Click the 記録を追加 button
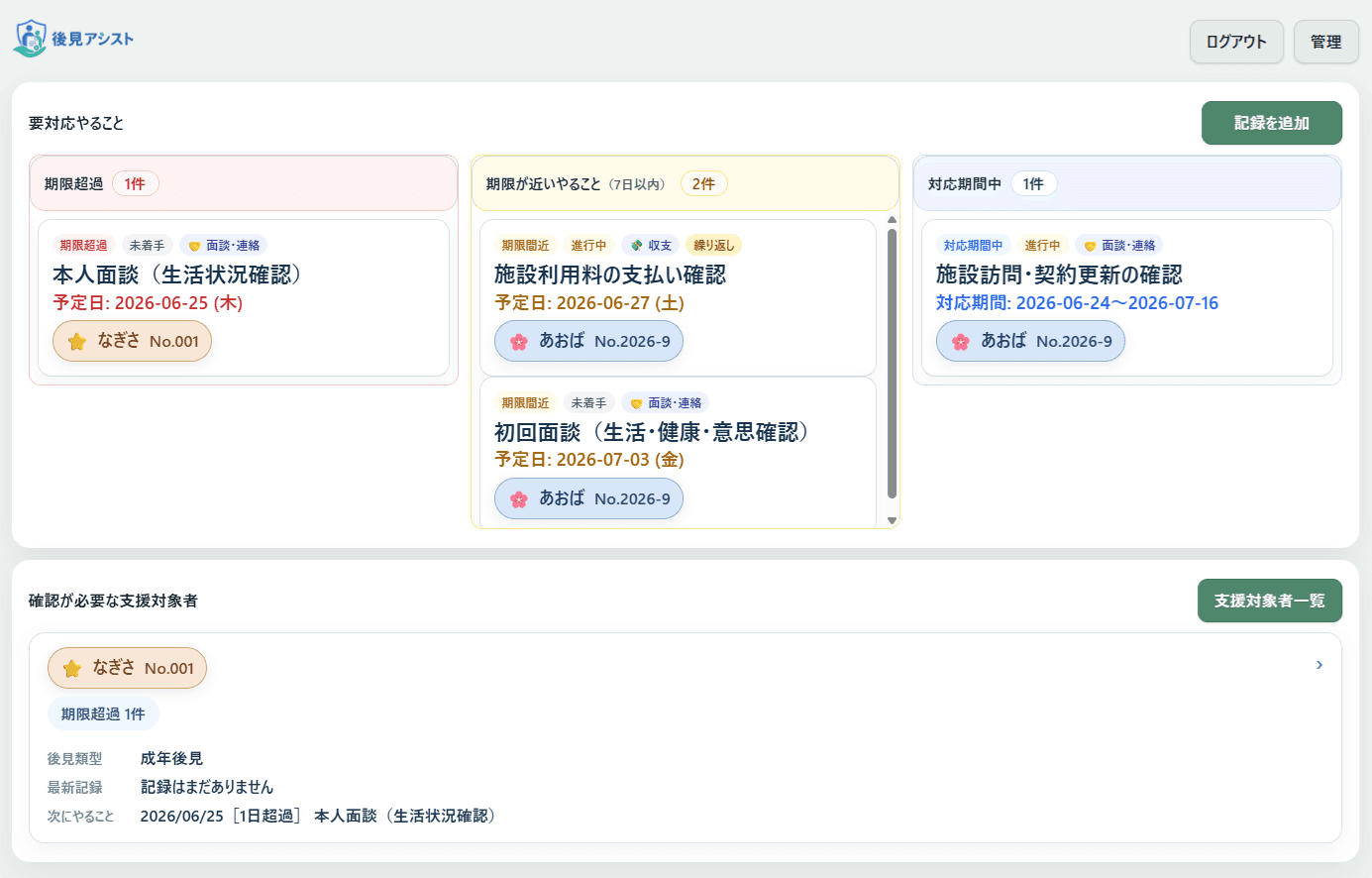This screenshot has width=1372, height=878. pyautogui.click(x=1272, y=123)
